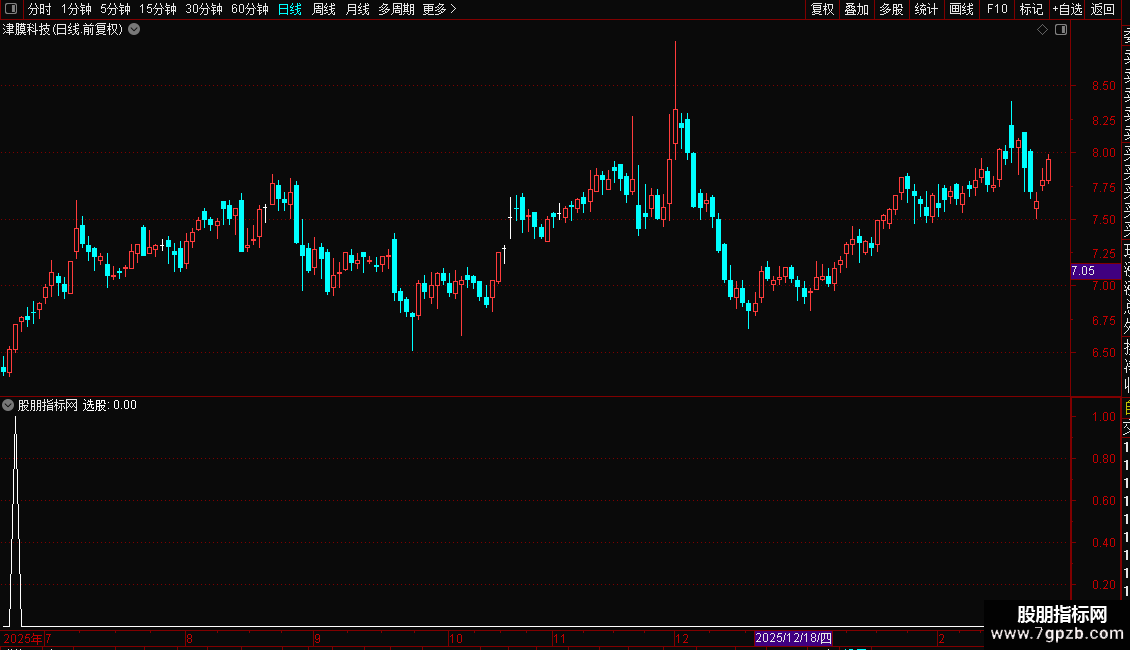
Task: Click the 标记 mark button
Action: tap(1031, 9)
